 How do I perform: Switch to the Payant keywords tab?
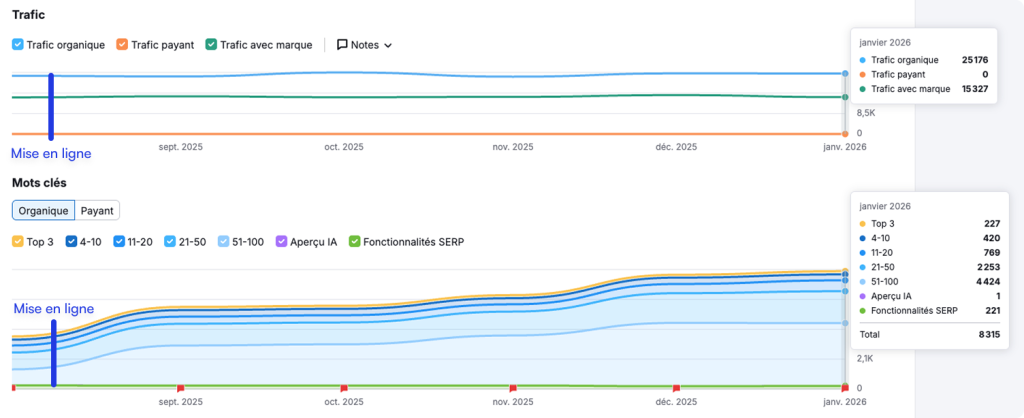coord(97,211)
